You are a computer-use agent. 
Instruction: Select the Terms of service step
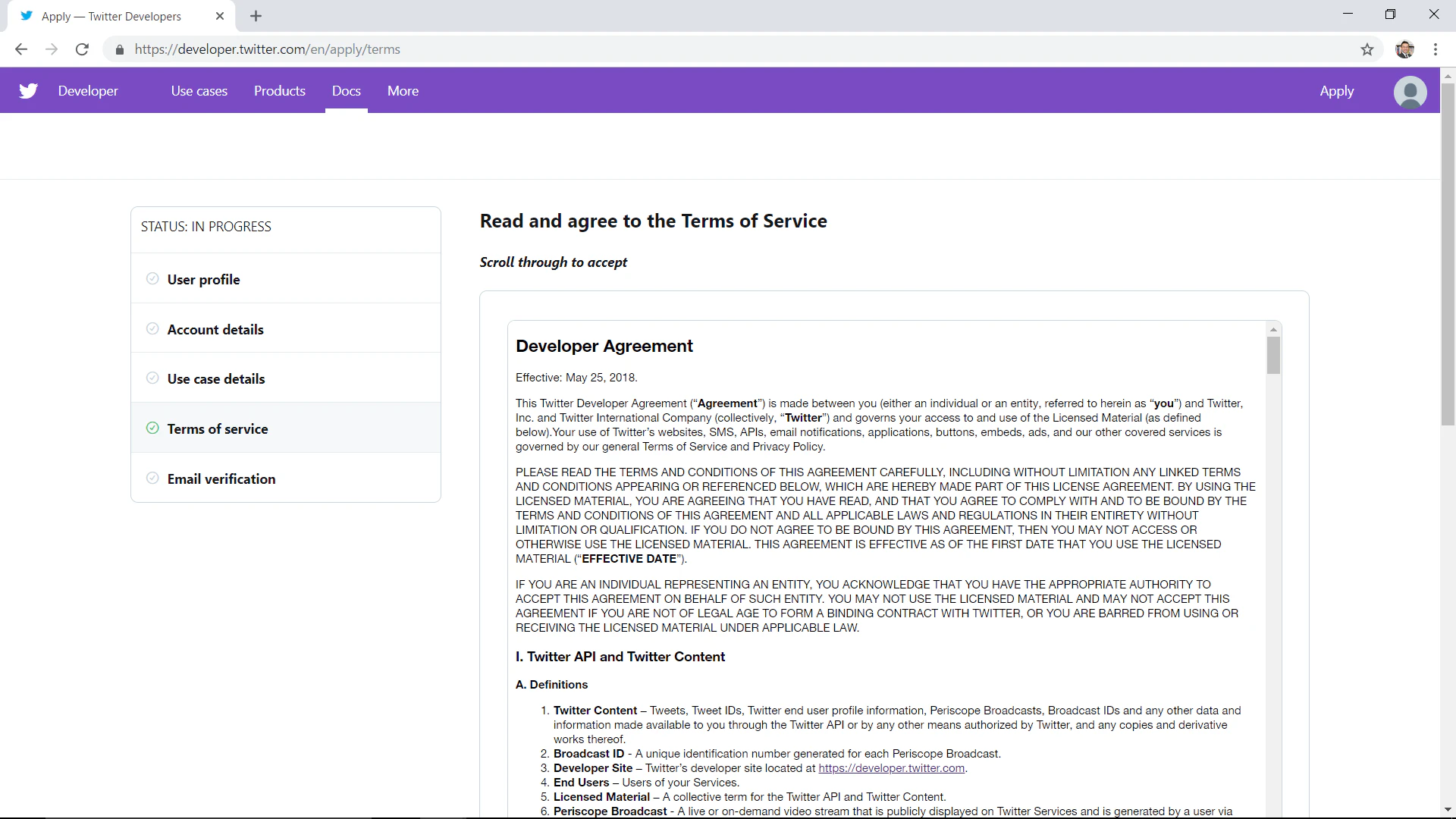pos(286,428)
